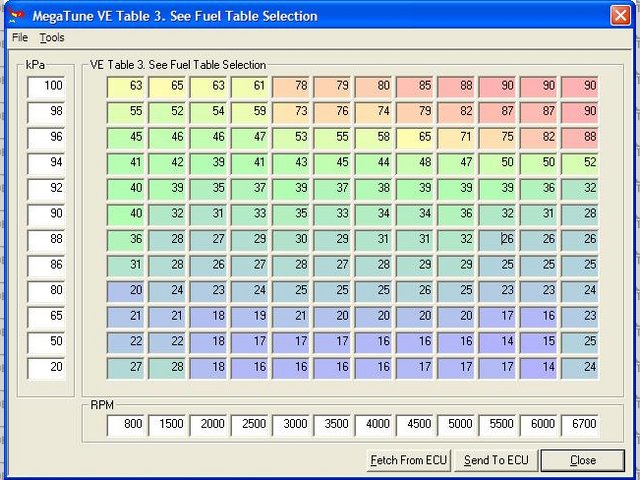This screenshot has width=640, height=480.
Task: Select the 50 kPa bin field
Action: coord(46,342)
